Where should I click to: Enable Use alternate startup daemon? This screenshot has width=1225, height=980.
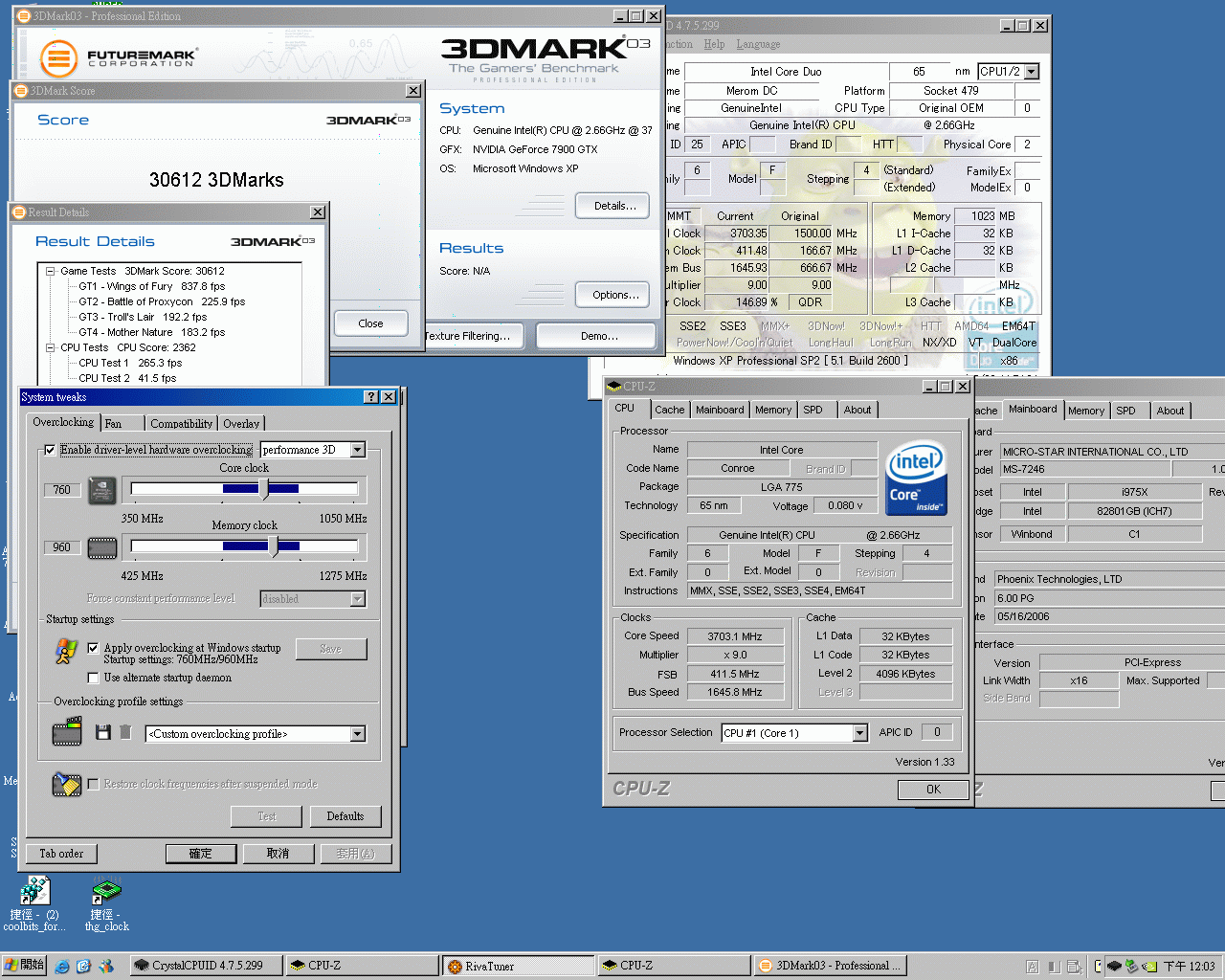click(93, 678)
